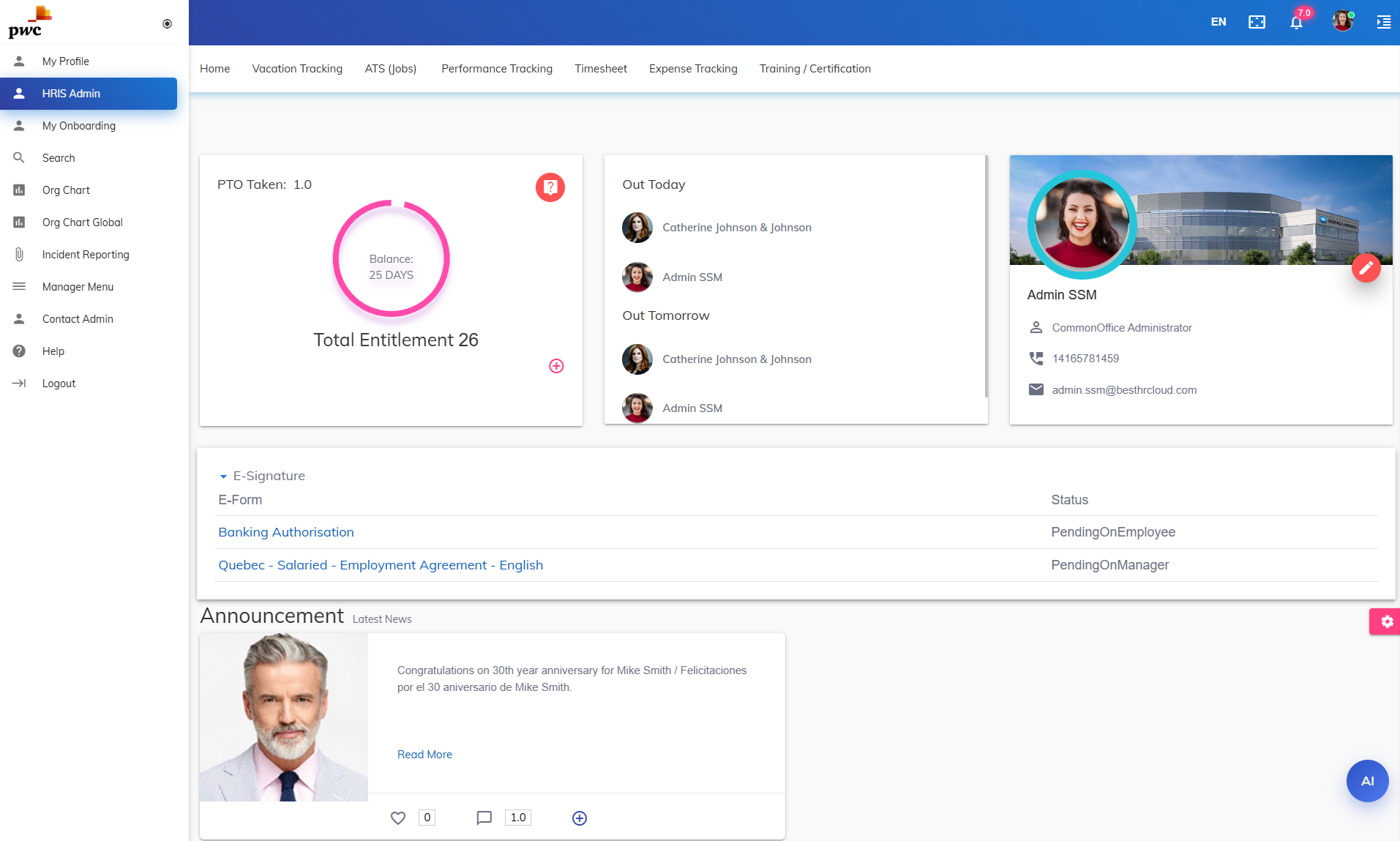This screenshot has width=1400, height=841.
Task: Collapse the navigation drawer with top-right icon
Action: pyautogui.click(x=1383, y=22)
